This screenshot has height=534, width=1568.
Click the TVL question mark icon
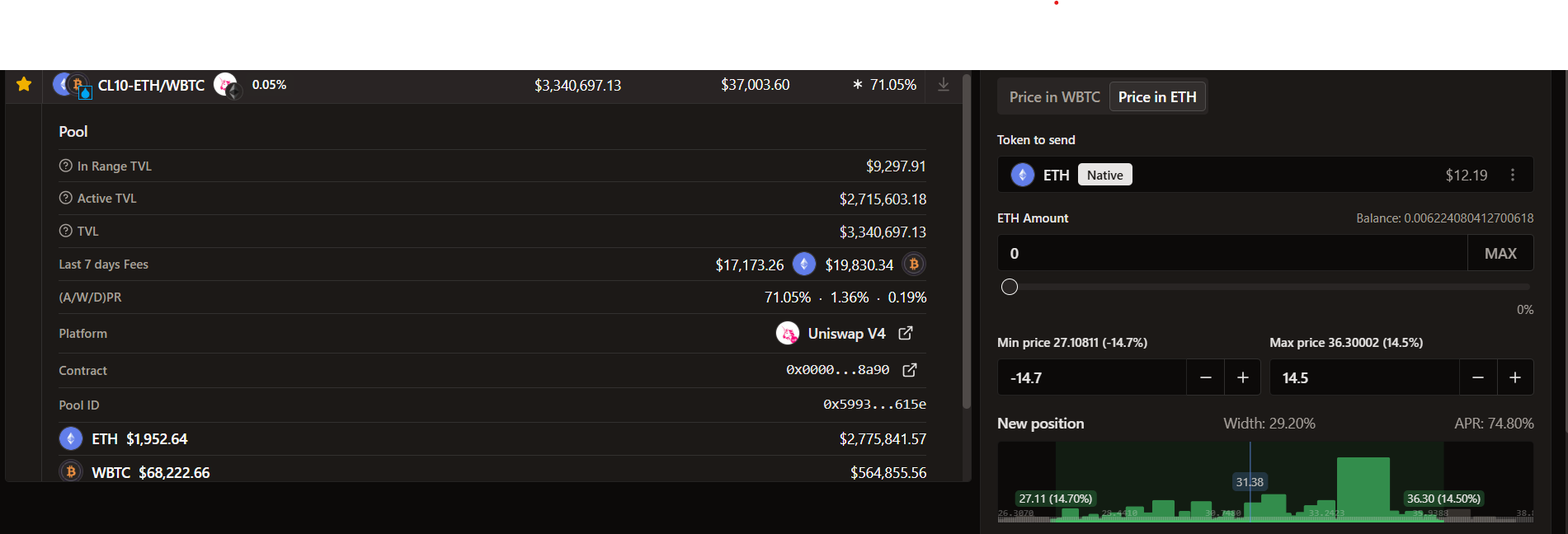point(66,231)
